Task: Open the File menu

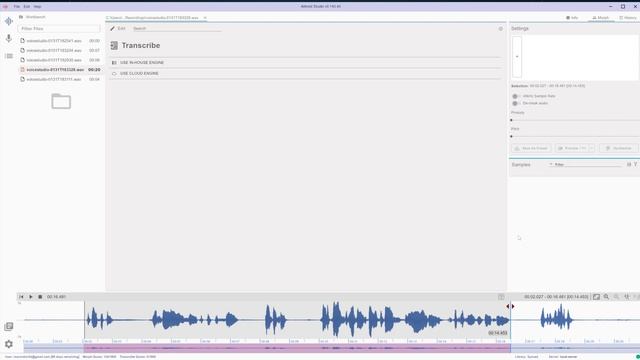Action: pyautogui.click(x=17, y=7)
